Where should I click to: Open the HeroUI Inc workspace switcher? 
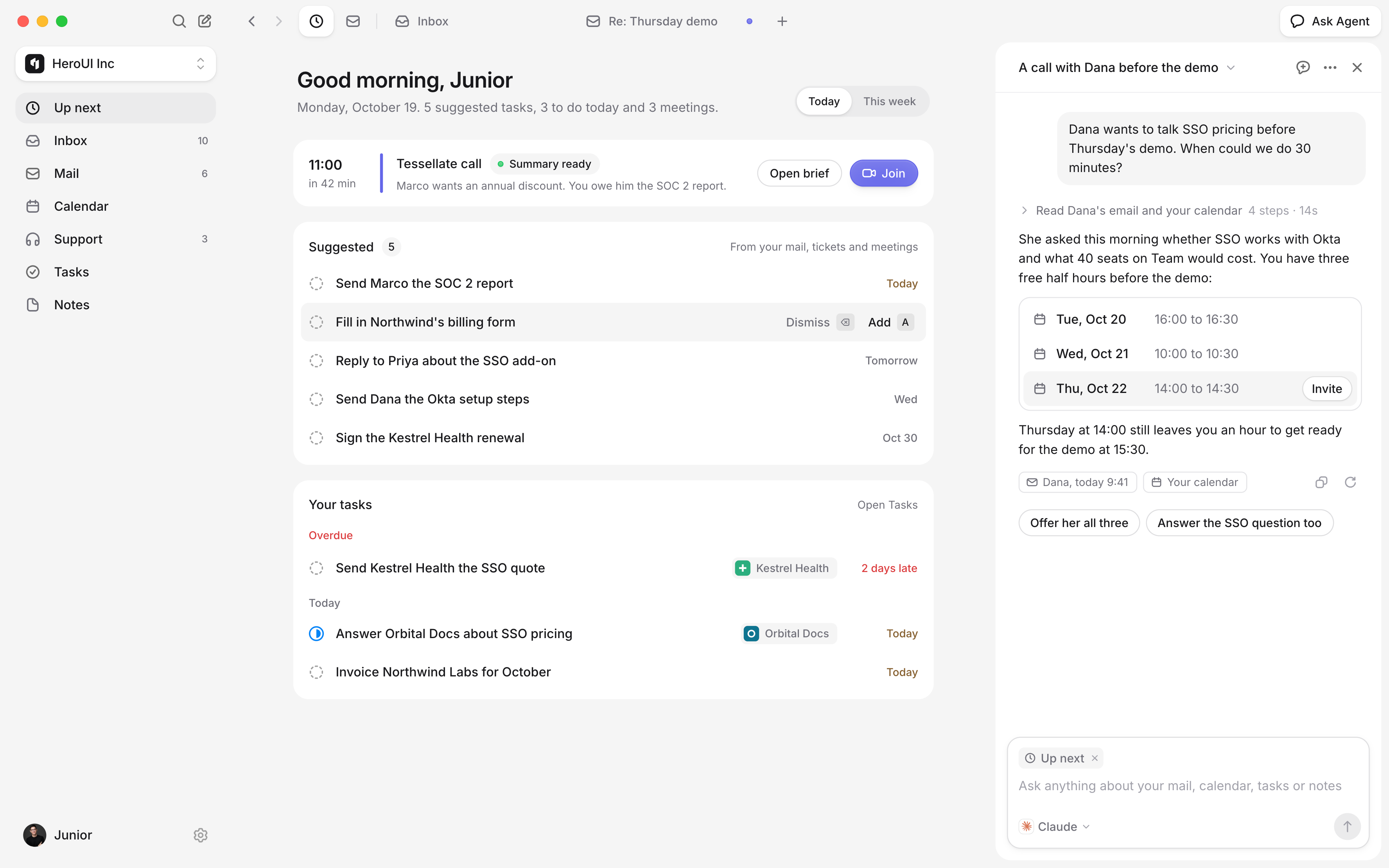pos(116,64)
